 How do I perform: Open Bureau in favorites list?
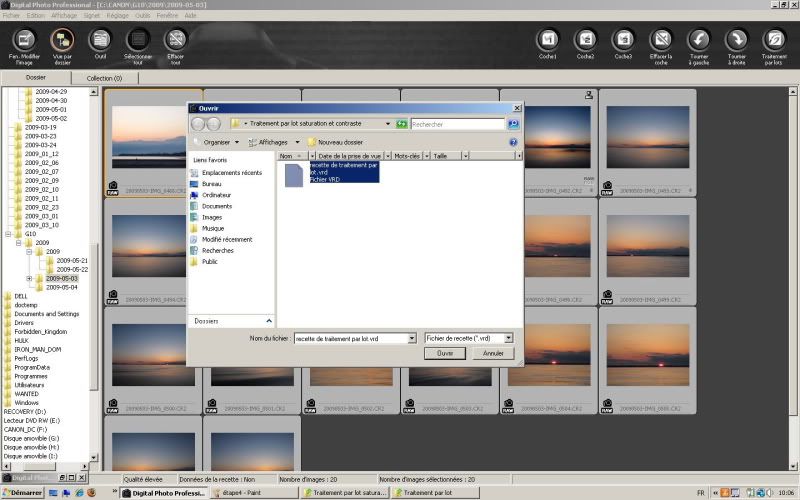(211, 184)
